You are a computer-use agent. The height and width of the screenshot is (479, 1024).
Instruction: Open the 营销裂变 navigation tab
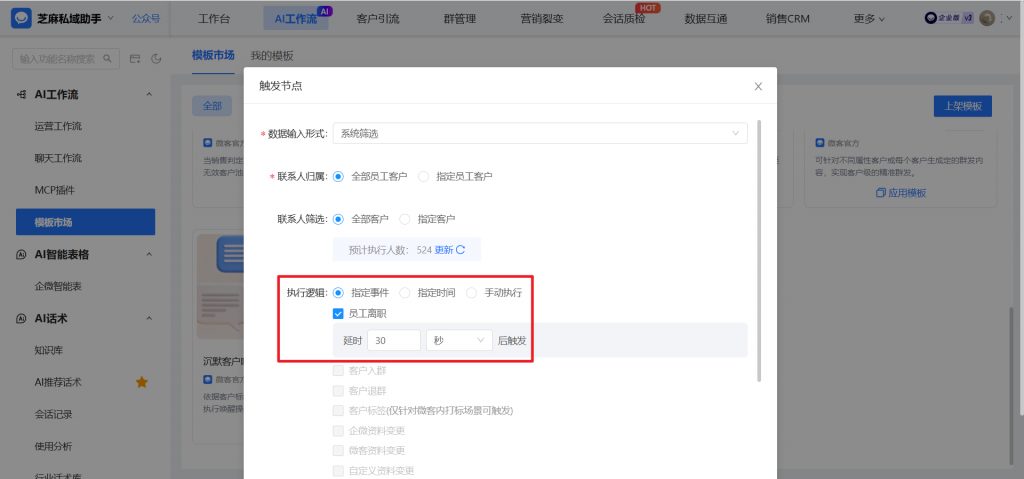[542, 19]
